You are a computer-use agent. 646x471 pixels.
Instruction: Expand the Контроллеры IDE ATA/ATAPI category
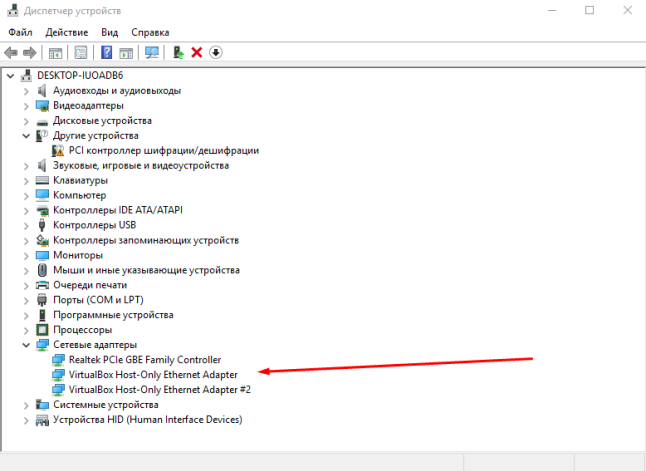click(26, 211)
